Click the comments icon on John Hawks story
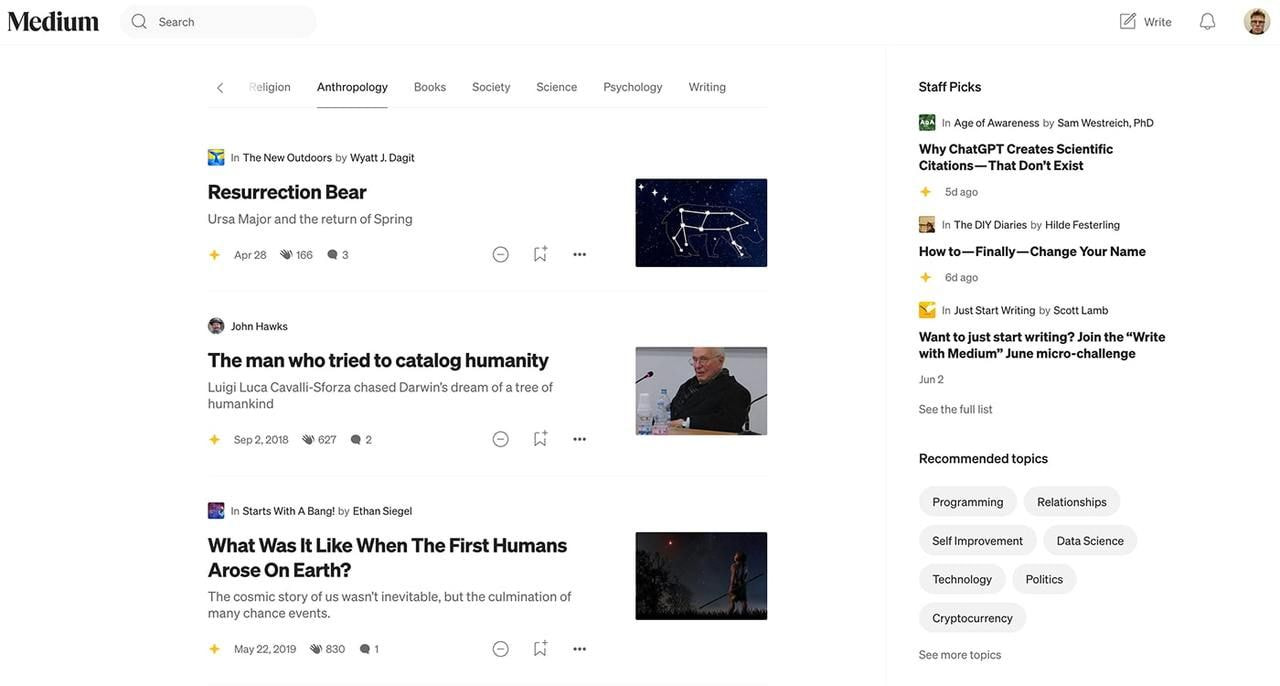Viewport: 1280px width, 686px height. pos(355,440)
